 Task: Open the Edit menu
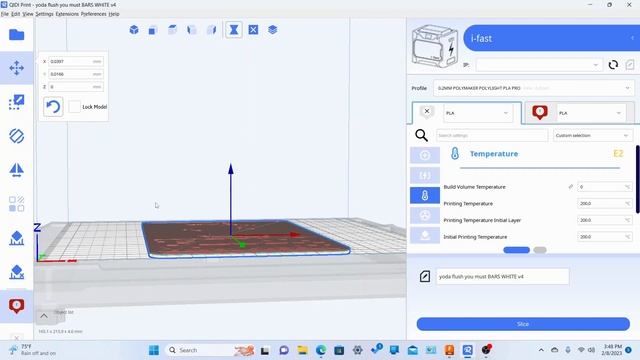point(16,14)
